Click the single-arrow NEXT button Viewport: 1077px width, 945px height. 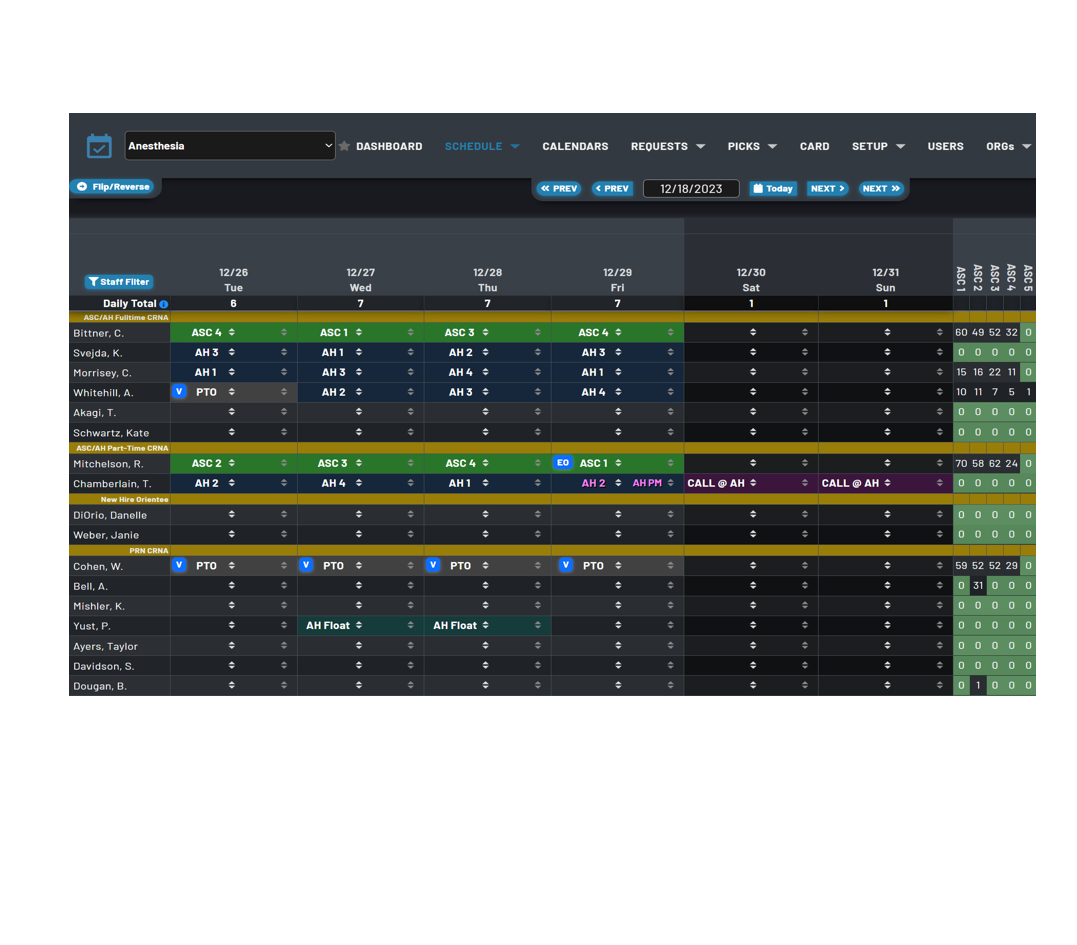click(827, 188)
